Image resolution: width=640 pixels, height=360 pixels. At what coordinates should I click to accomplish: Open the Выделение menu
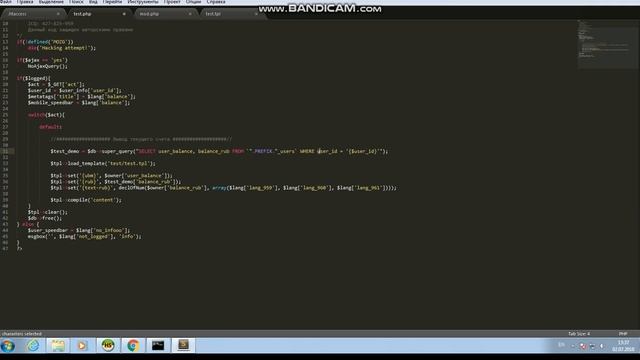[51, 2]
